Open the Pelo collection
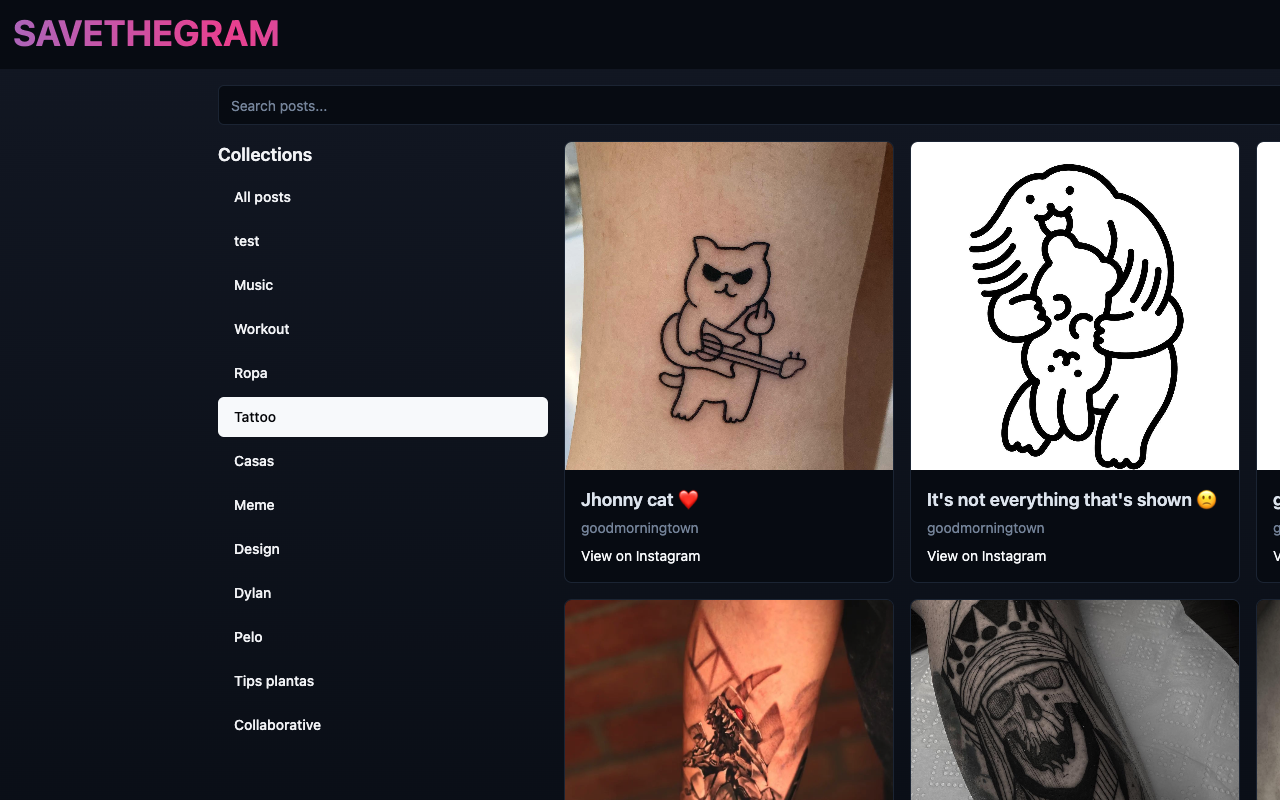Viewport: 1280px width, 800px height. [383, 637]
